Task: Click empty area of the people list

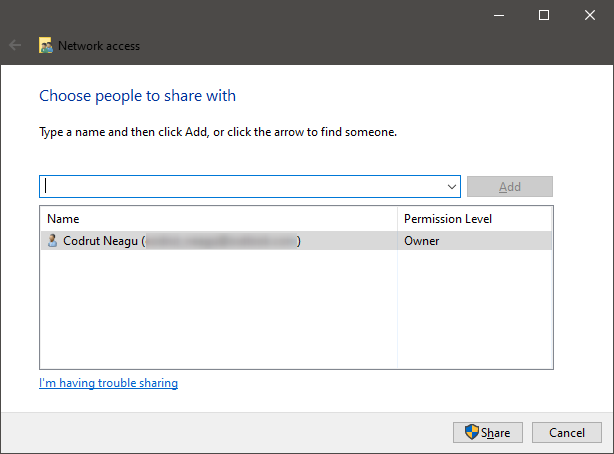Action: pyautogui.click(x=218, y=310)
